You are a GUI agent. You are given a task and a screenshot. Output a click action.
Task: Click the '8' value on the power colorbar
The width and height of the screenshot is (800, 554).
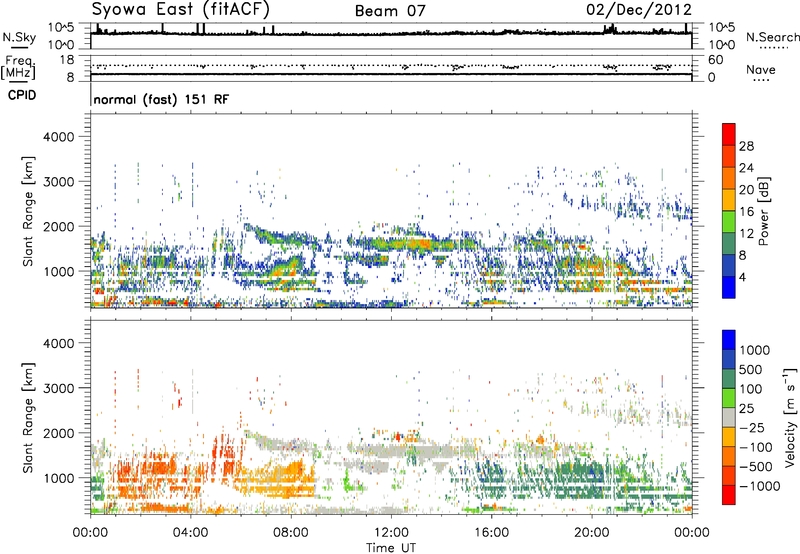point(743,255)
